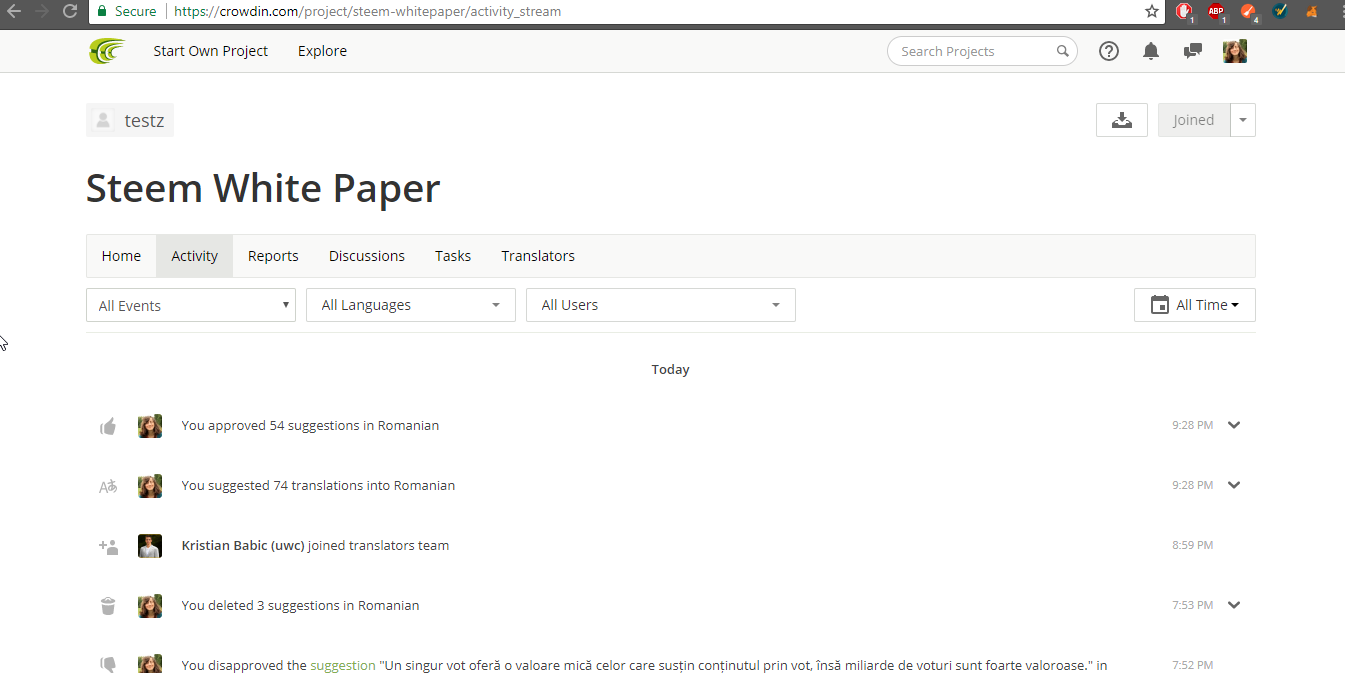The height and width of the screenshot is (673, 1345).
Task: Expand the deleted 3 suggestions entry
Action: (x=1234, y=605)
